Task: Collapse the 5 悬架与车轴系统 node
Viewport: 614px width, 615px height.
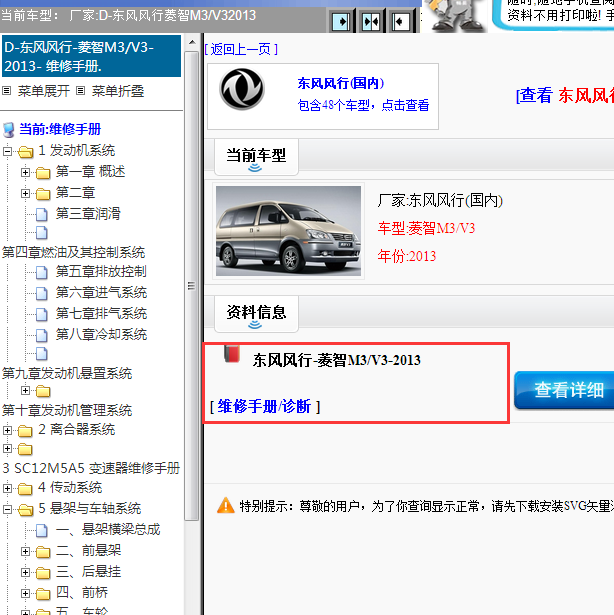Action: point(7,509)
